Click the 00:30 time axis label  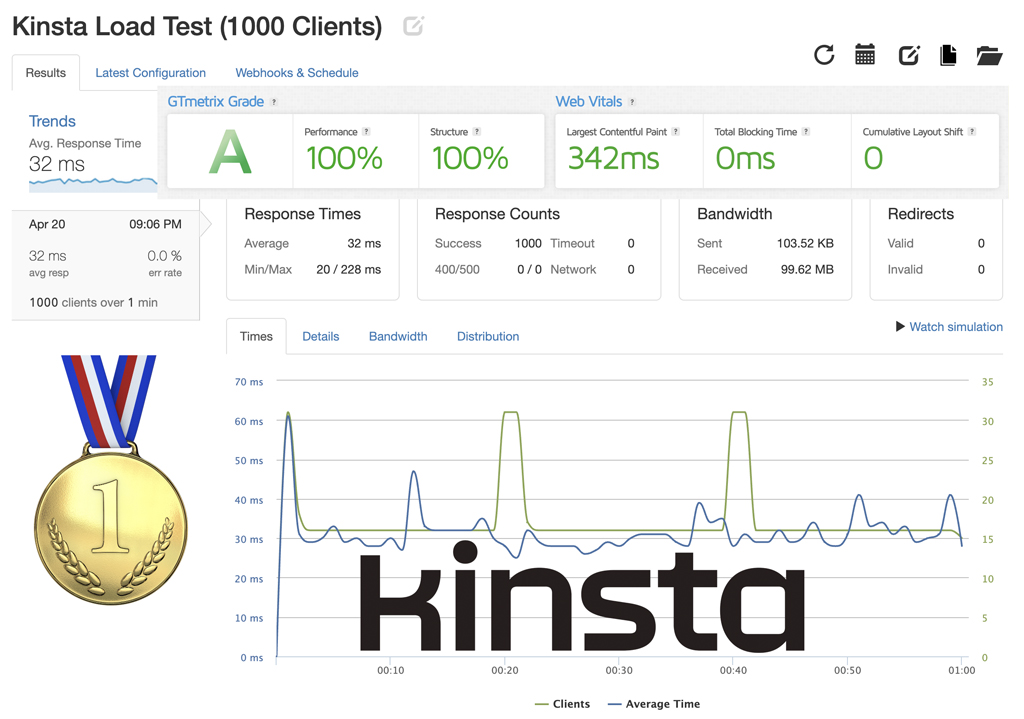(618, 670)
